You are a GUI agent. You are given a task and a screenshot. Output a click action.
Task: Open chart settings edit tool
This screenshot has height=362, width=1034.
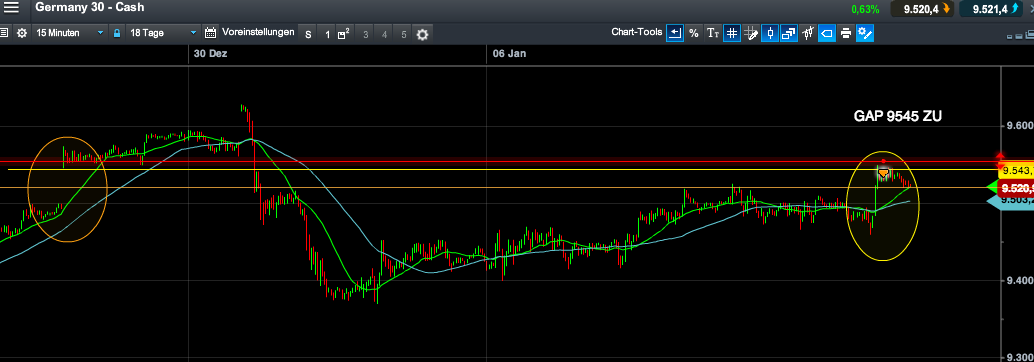click(x=865, y=33)
